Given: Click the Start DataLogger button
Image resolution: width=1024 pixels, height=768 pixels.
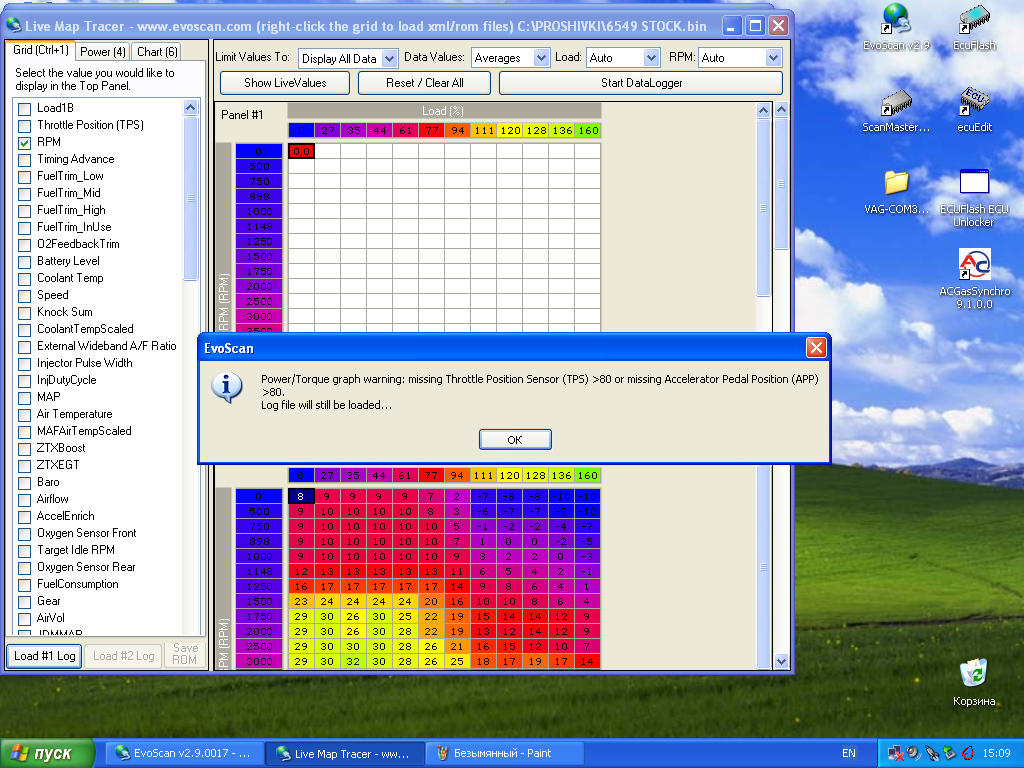Looking at the screenshot, I should 640,83.
